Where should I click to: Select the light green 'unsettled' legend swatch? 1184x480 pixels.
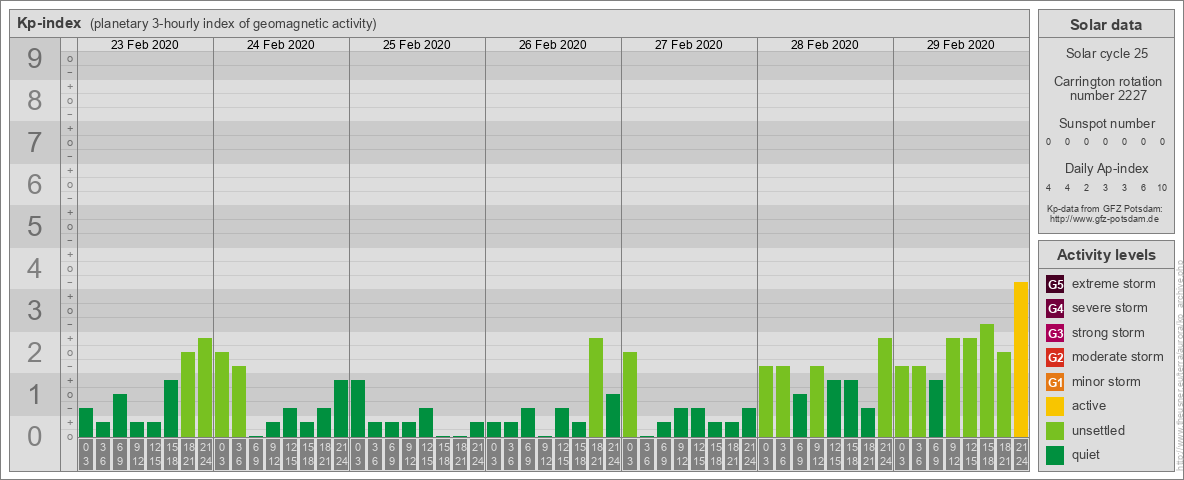point(1055,430)
